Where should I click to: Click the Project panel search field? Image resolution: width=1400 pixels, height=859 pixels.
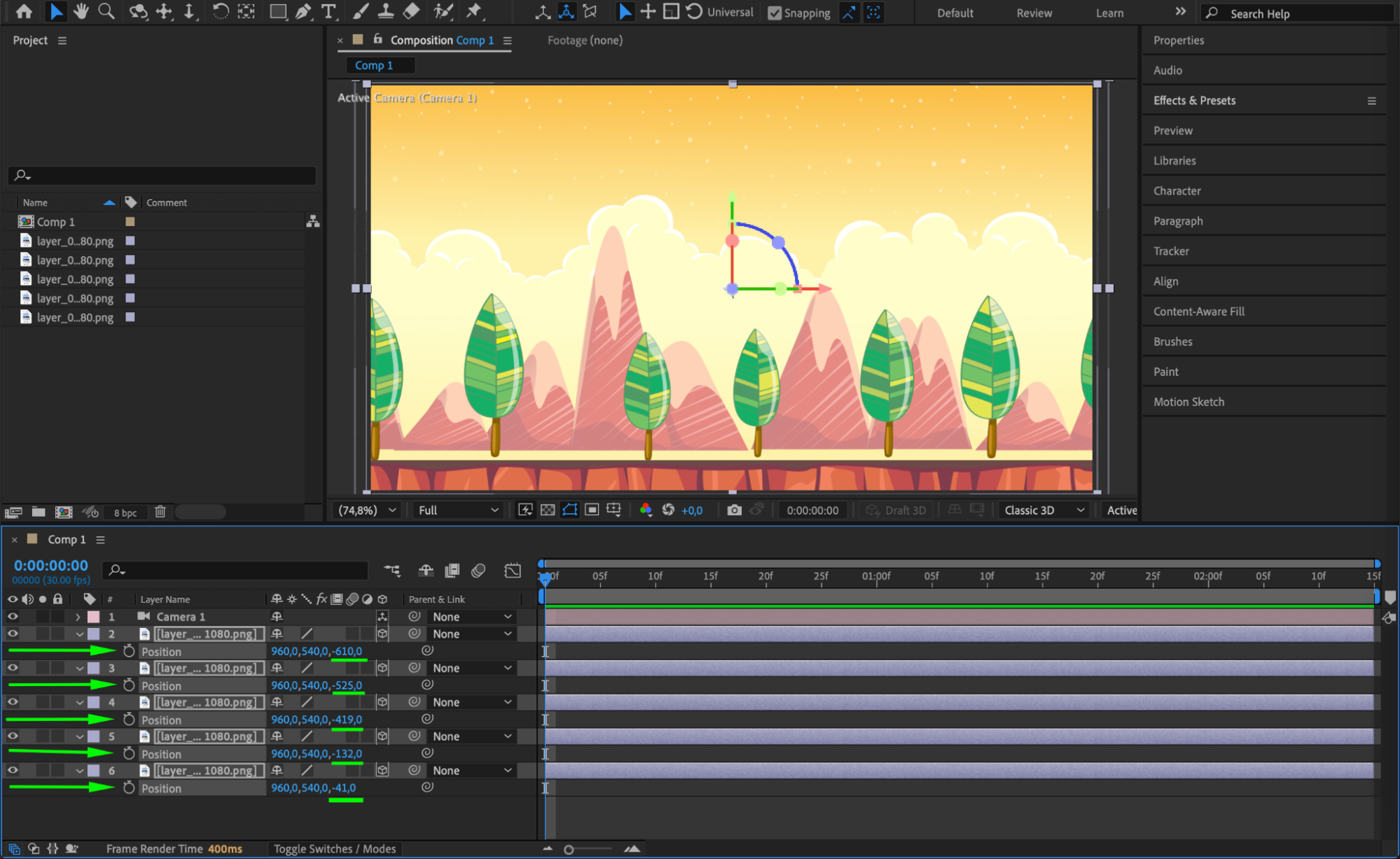pyautogui.click(x=162, y=175)
